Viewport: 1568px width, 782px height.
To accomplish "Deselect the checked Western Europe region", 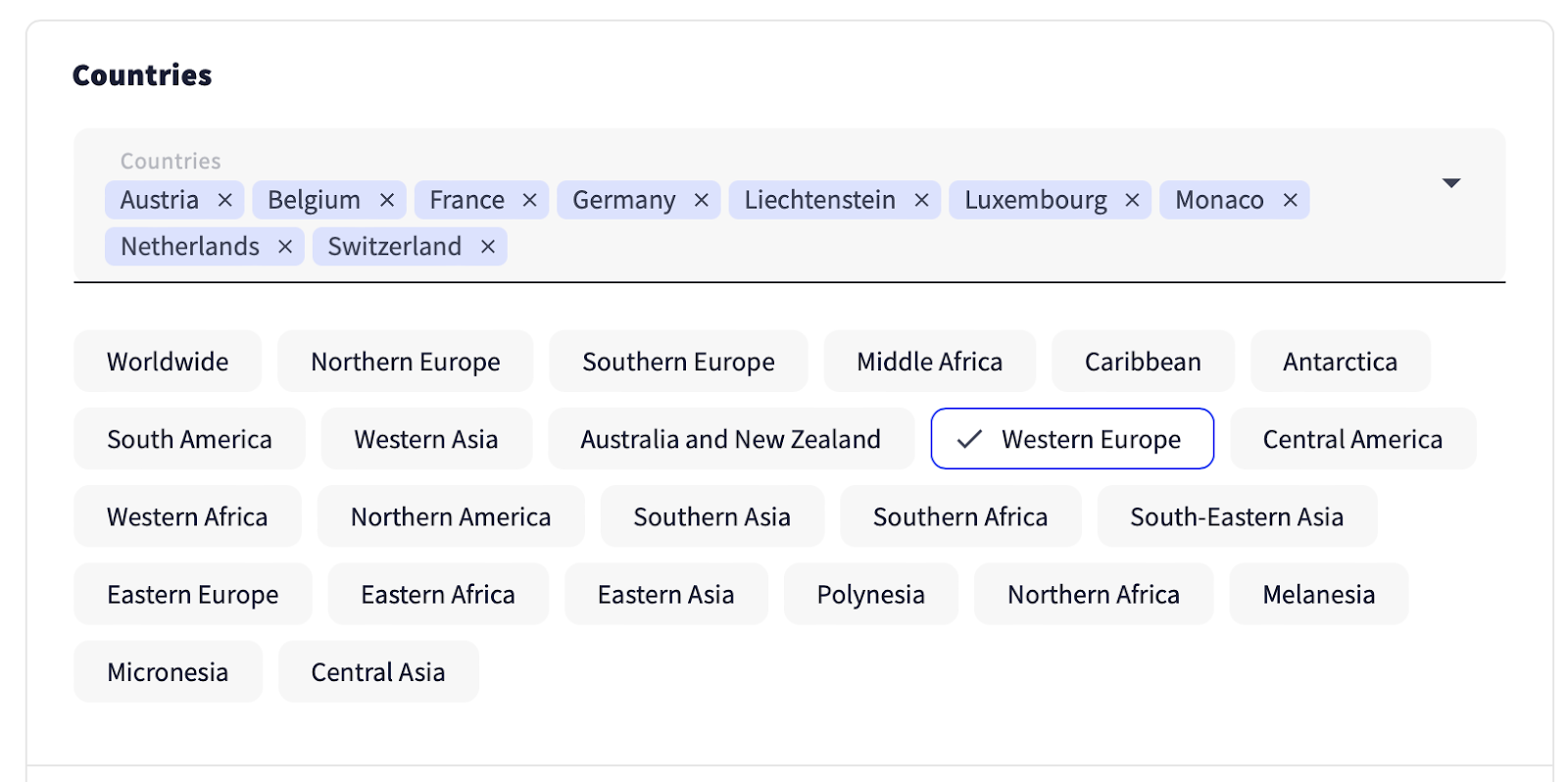I will (1072, 439).
